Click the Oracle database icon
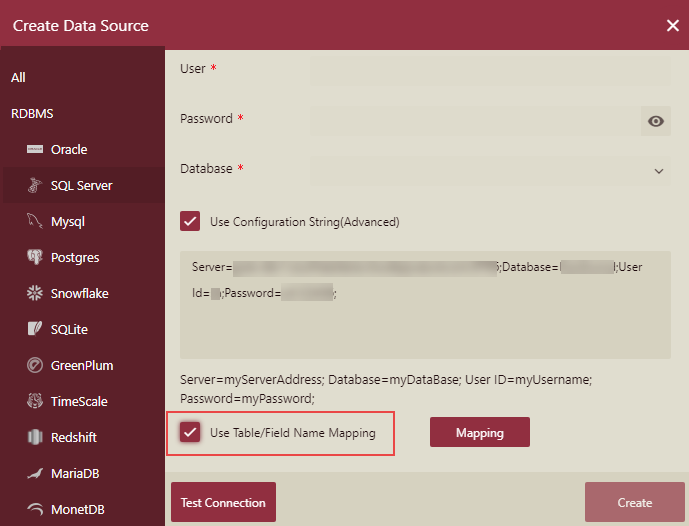 click(35, 149)
